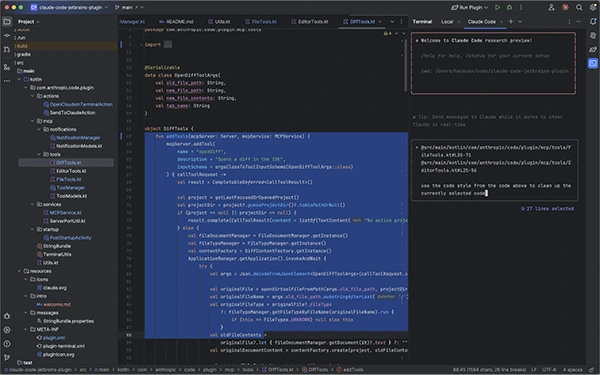The width and height of the screenshot is (600, 375).
Task: Open the more run actions vertical dots
Action: [x=521, y=7]
